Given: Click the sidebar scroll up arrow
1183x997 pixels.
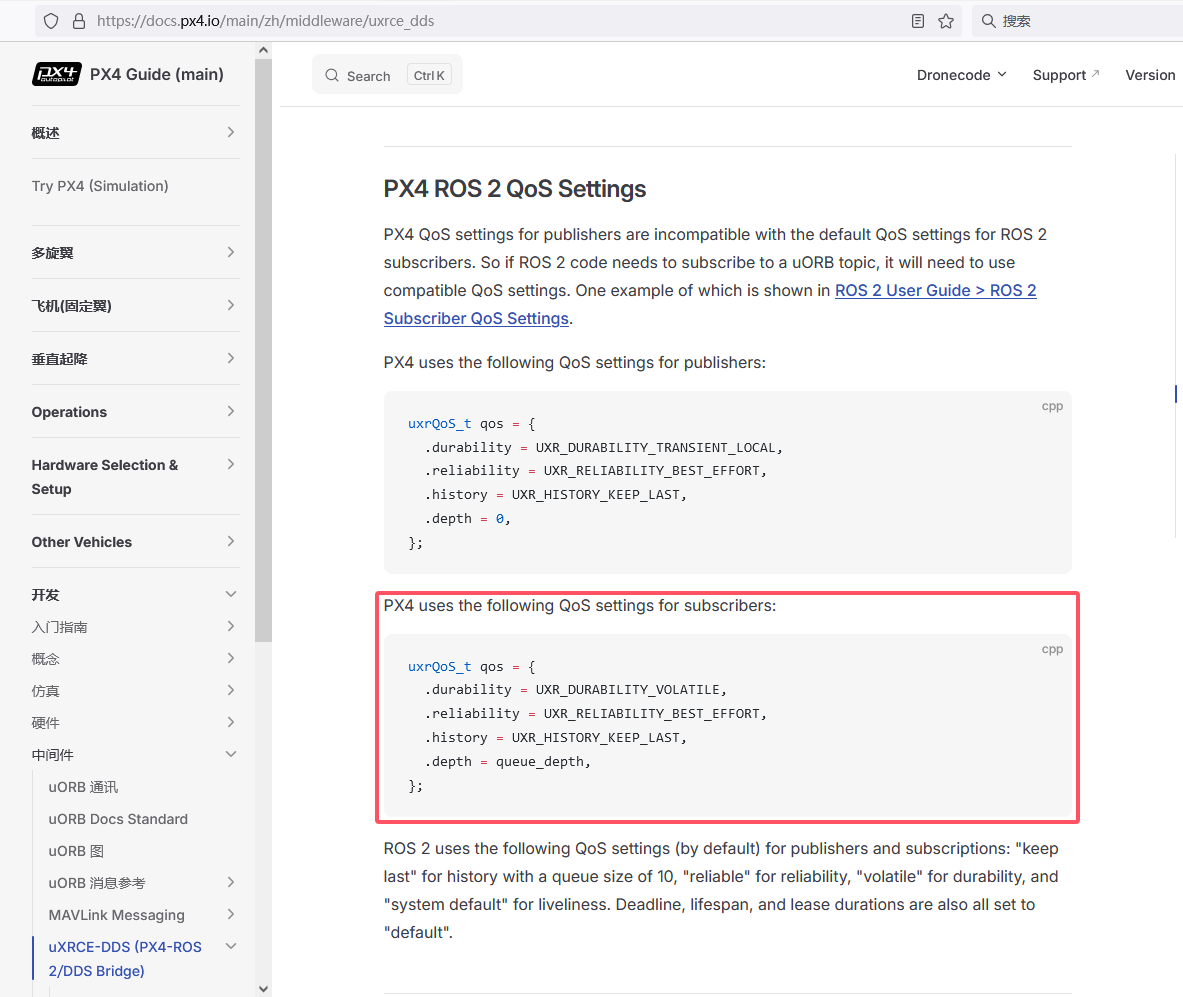Looking at the screenshot, I should click(263, 51).
